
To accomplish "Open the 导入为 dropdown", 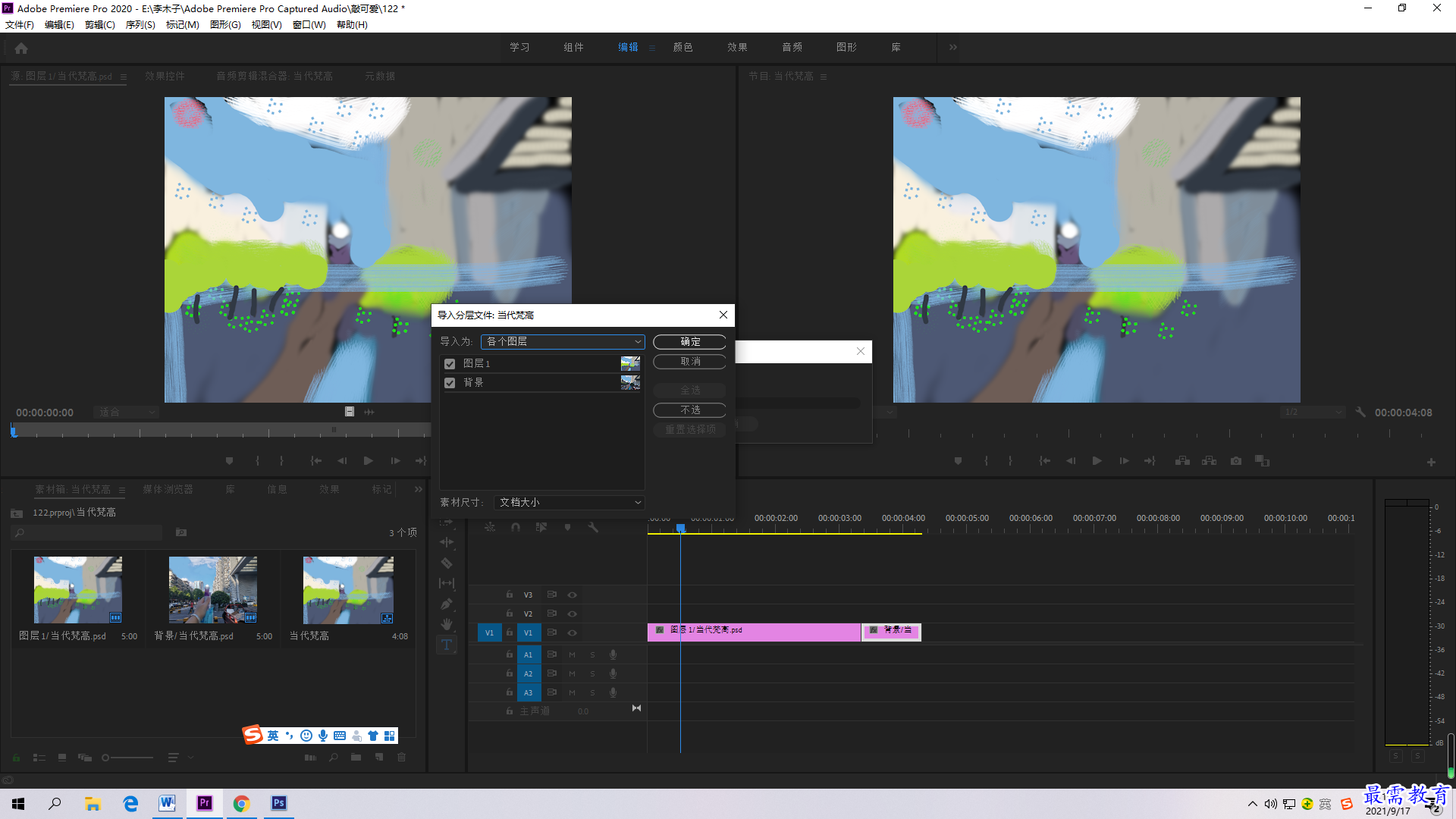I will point(563,342).
